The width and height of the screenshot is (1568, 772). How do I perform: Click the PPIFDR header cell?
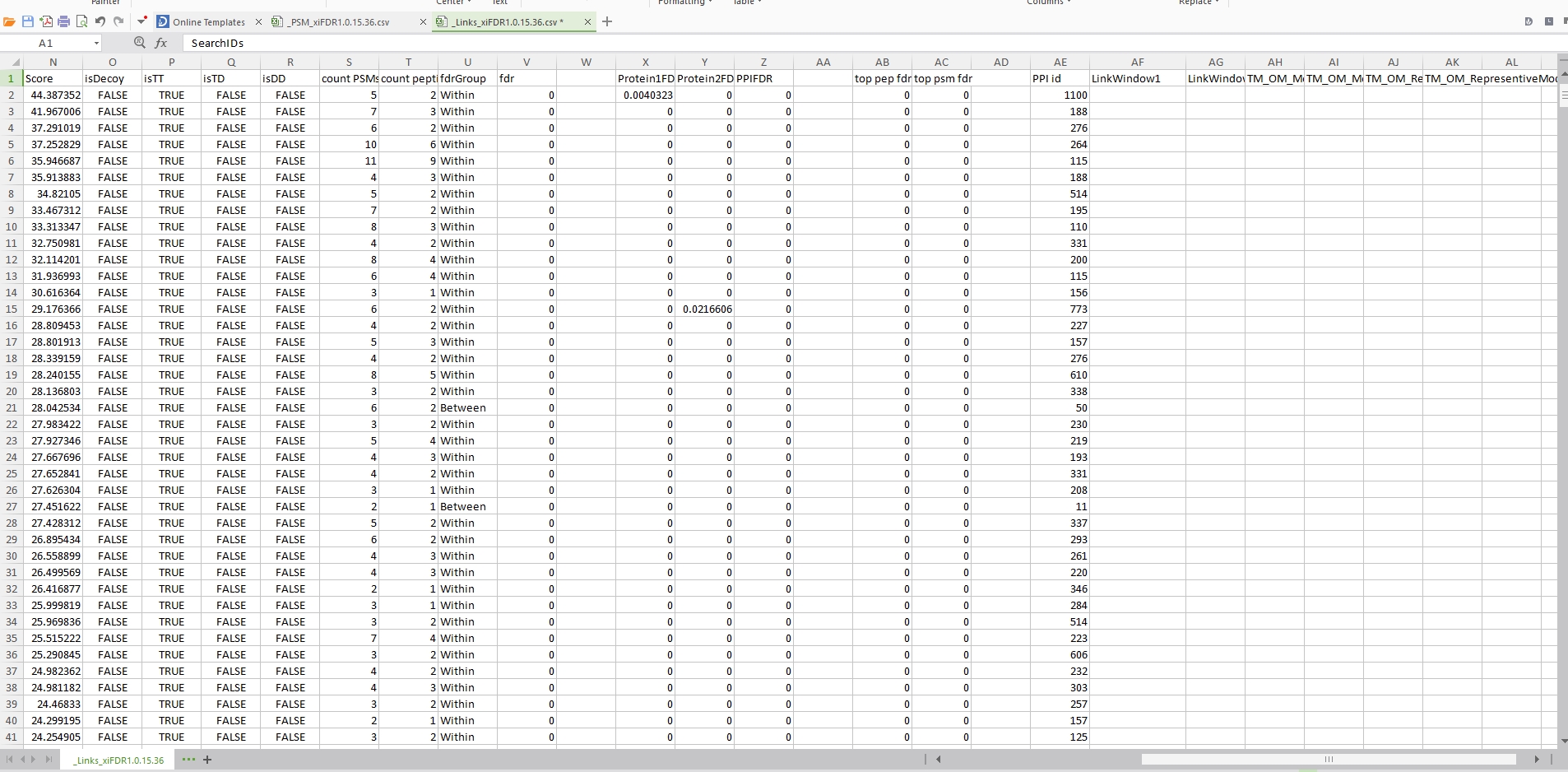(x=763, y=79)
